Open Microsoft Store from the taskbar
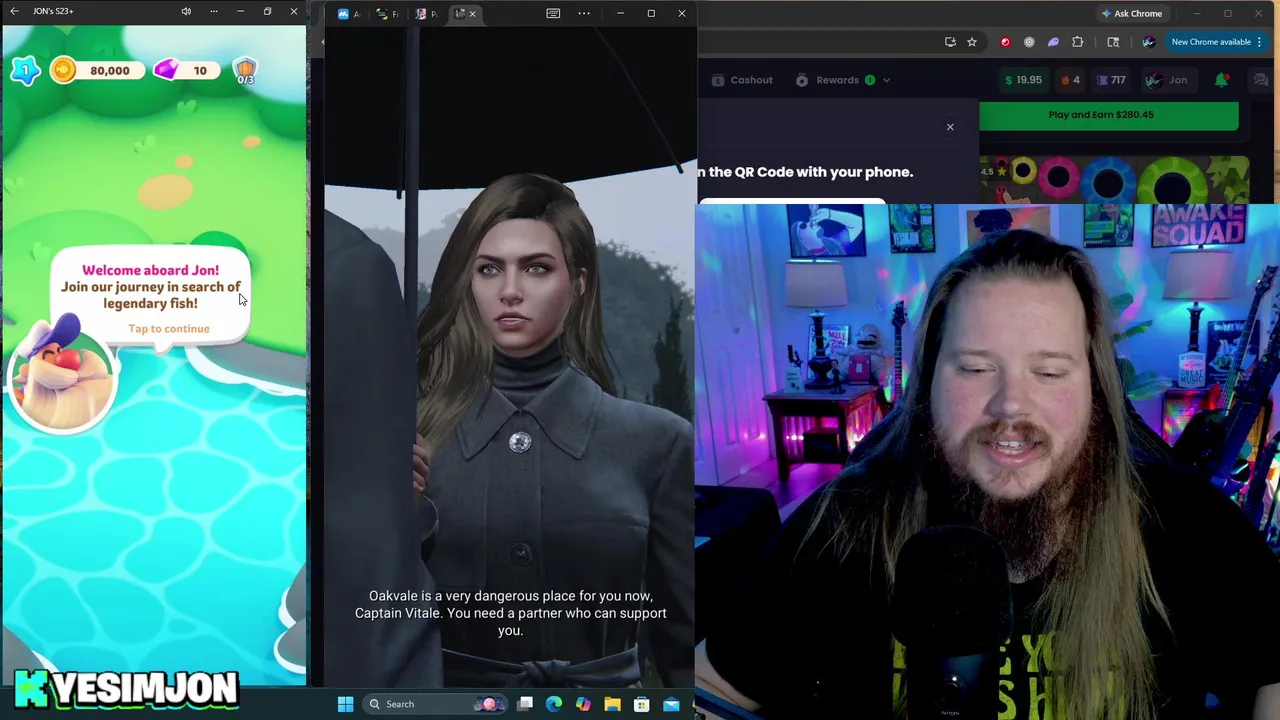1280x720 pixels. click(641, 704)
